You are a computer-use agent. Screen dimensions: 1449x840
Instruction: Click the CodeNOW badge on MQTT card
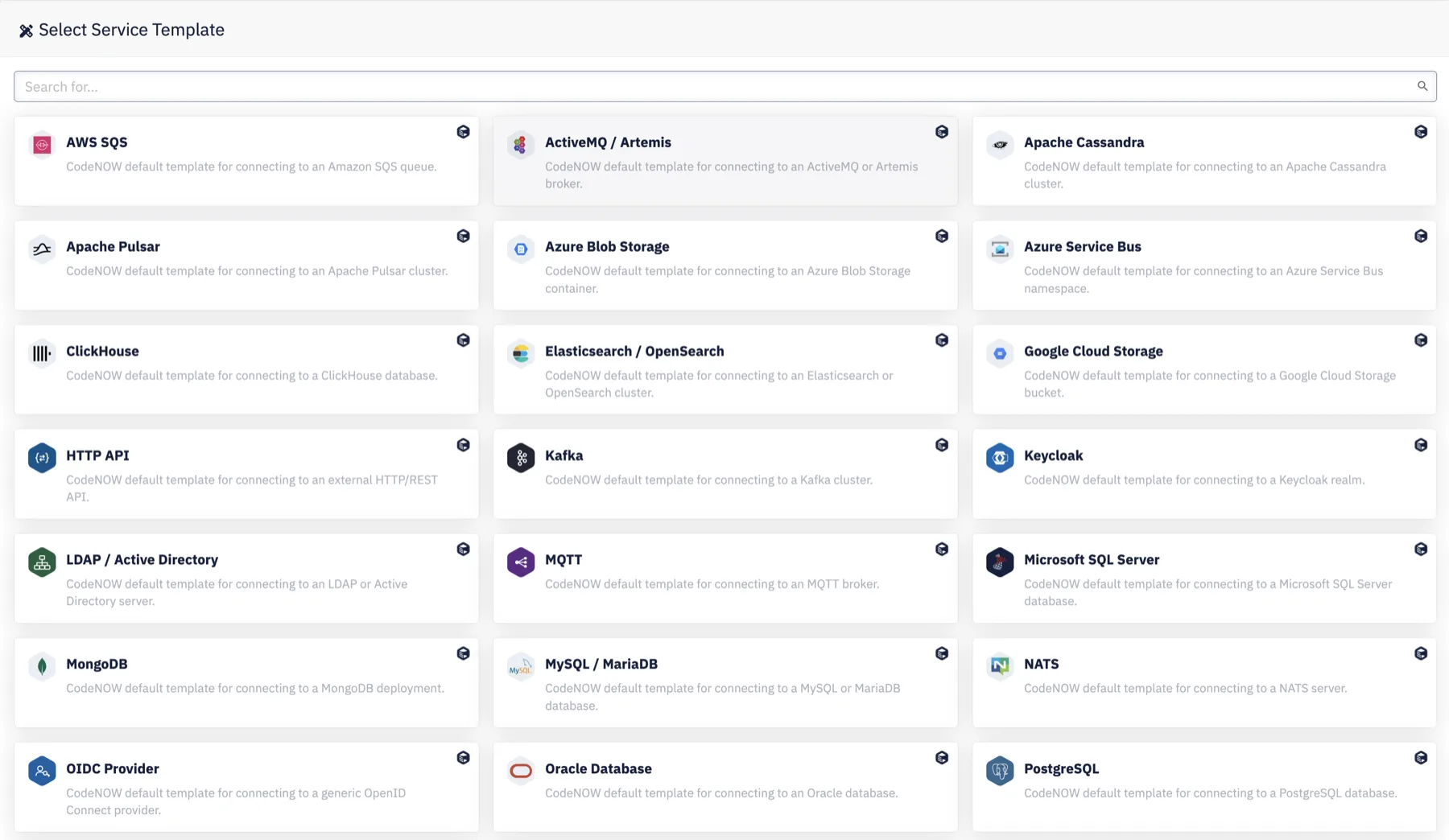pyautogui.click(x=942, y=550)
